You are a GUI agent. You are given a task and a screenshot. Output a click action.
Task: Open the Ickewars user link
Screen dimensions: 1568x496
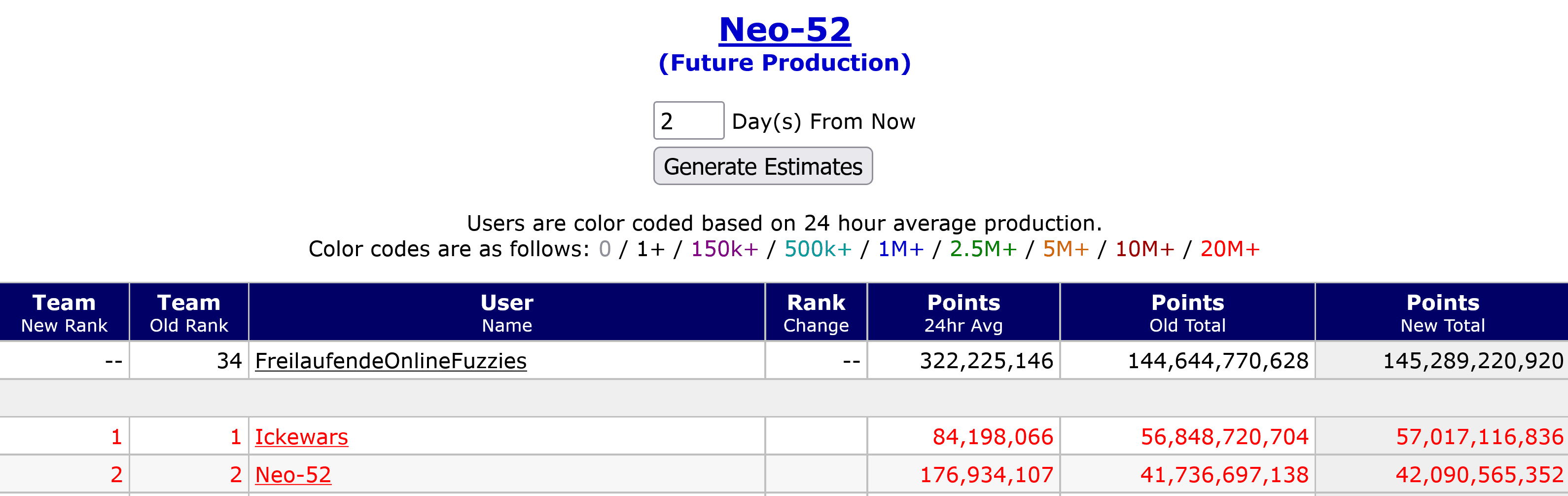(301, 437)
